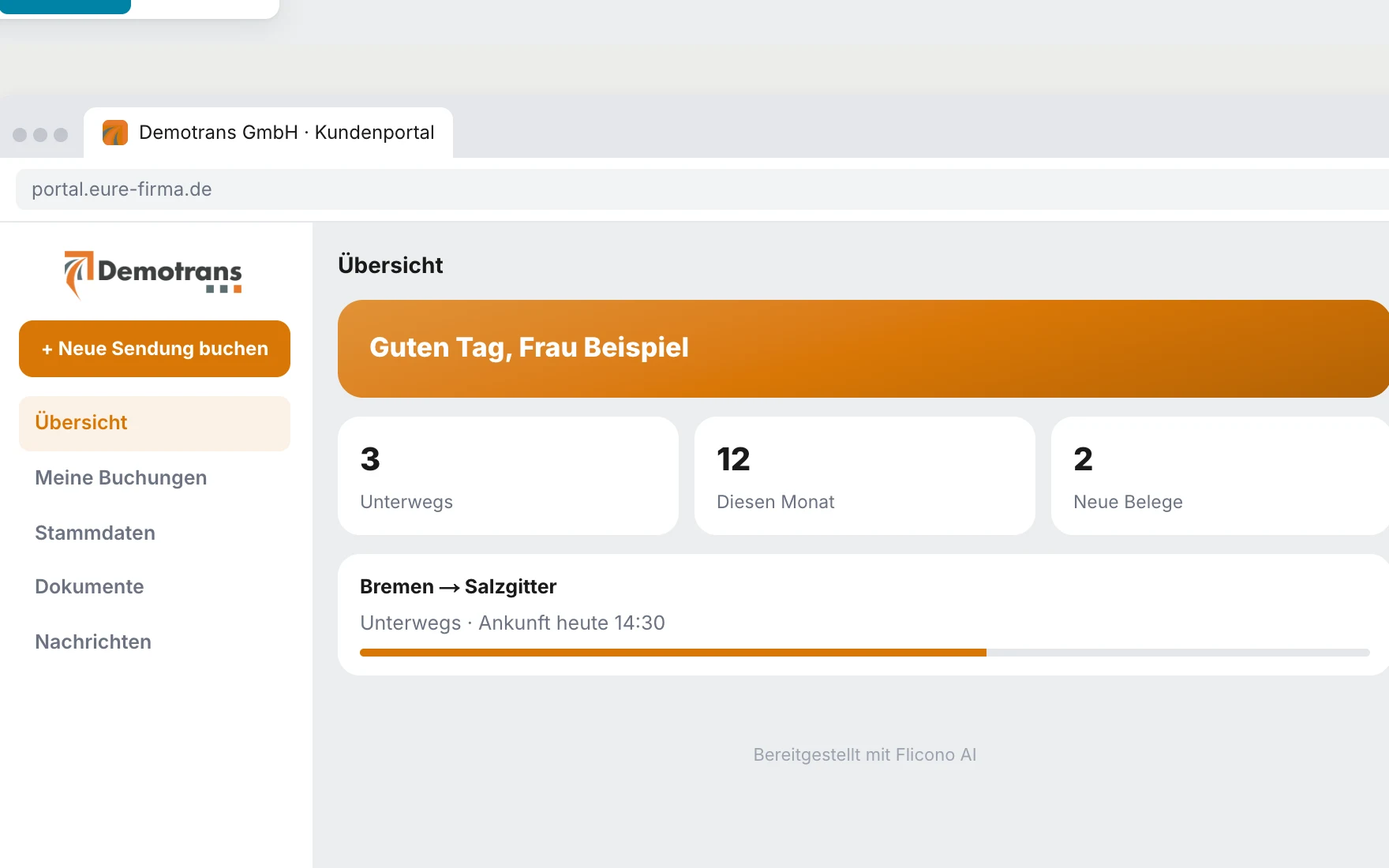Click the Guten Tag, Frau Beispiel banner
The width and height of the screenshot is (1389, 868).
pos(863,349)
